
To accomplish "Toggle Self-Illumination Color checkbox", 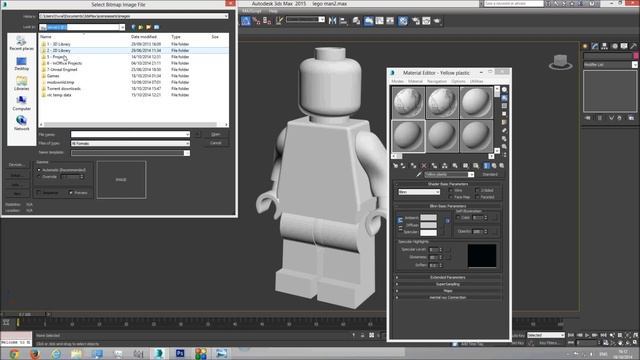I will pos(458,218).
